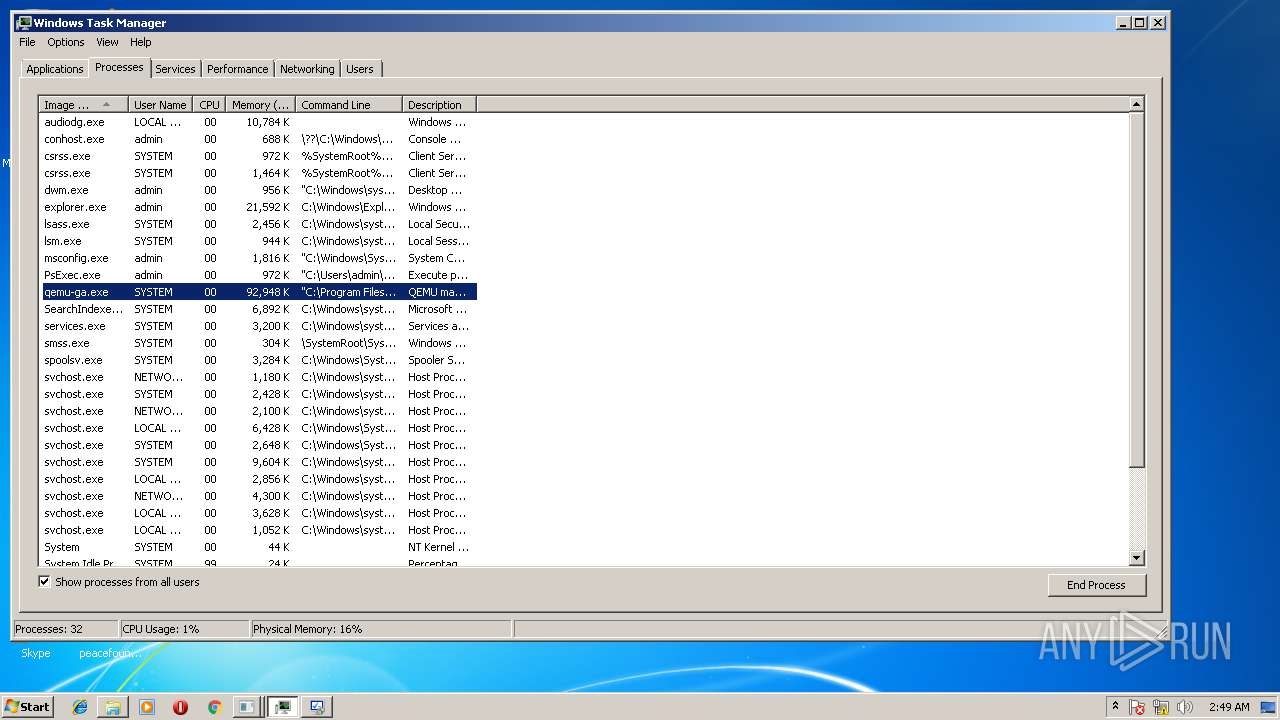Screen dimensions: 1280x720
Task: Select the services.exe process row
Action: [x=258, y=326]
